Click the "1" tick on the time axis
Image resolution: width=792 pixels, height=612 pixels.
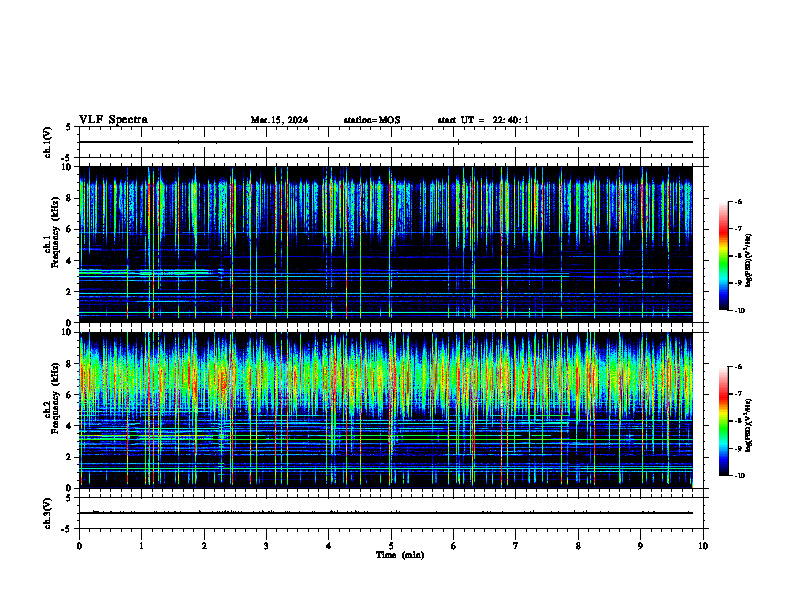click(x=141, y=546)
